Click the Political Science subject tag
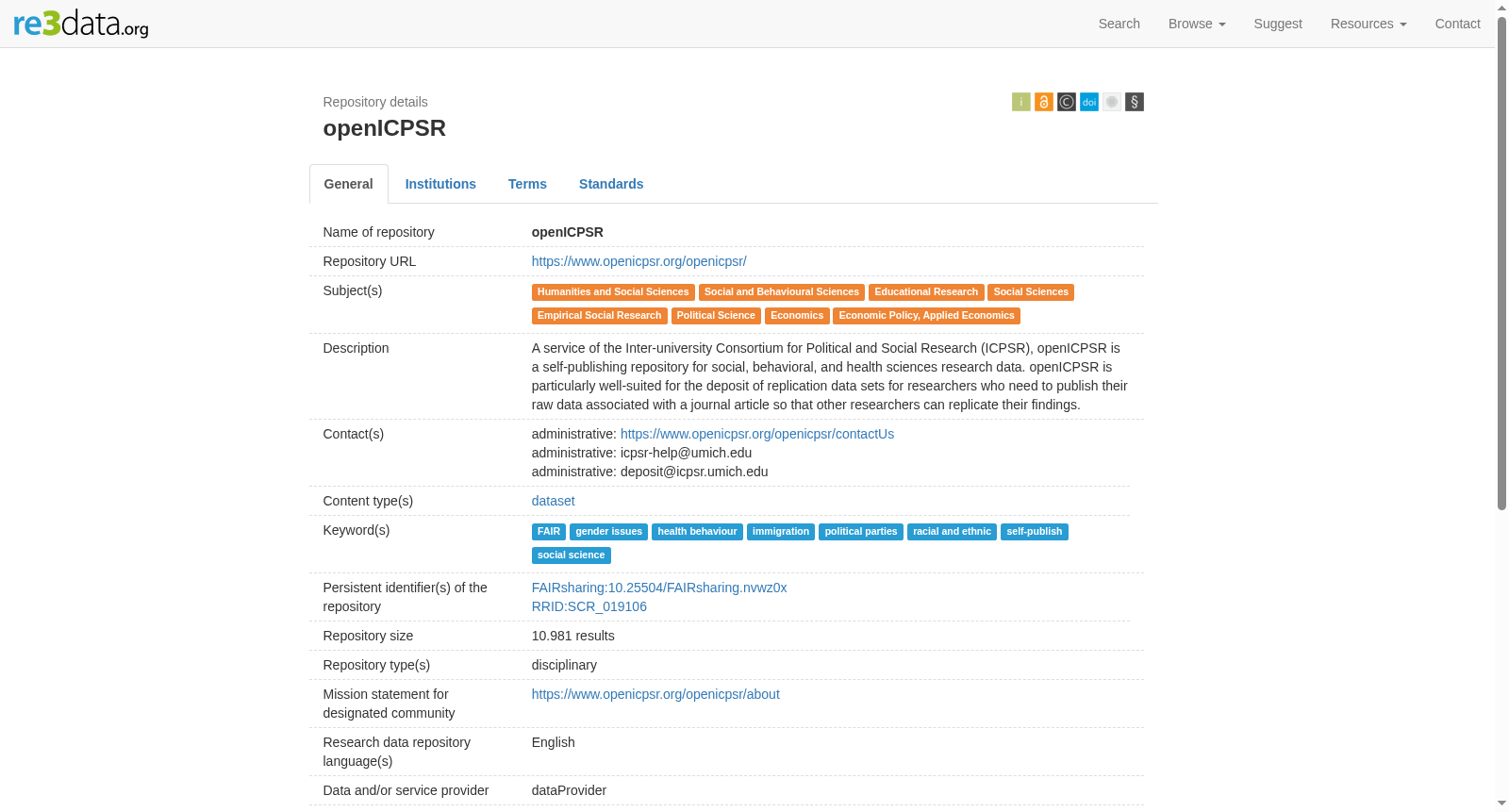1509x812 pixels. point(716,316)
